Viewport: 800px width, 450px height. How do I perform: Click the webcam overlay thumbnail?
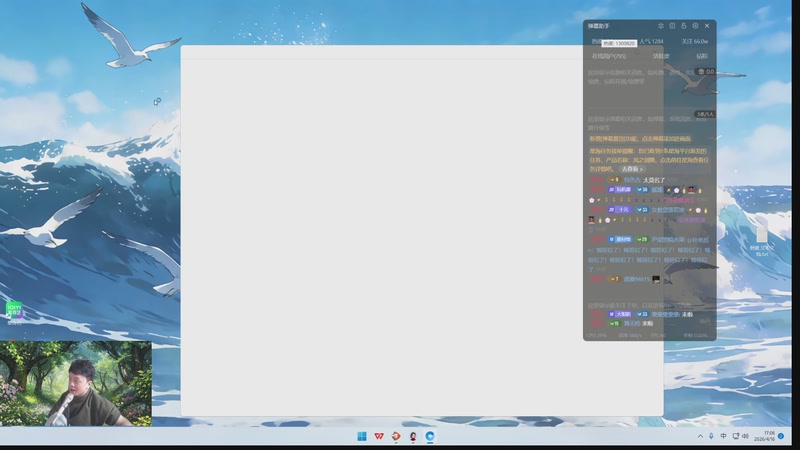click(x=76, y=384)
